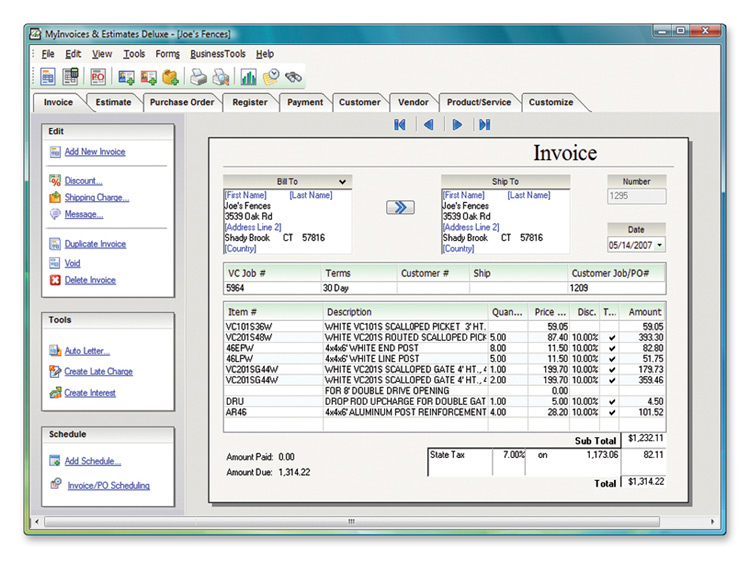Toggle tax checkmark on AR46 row
The image size is (750, 565).
(612, 412)
